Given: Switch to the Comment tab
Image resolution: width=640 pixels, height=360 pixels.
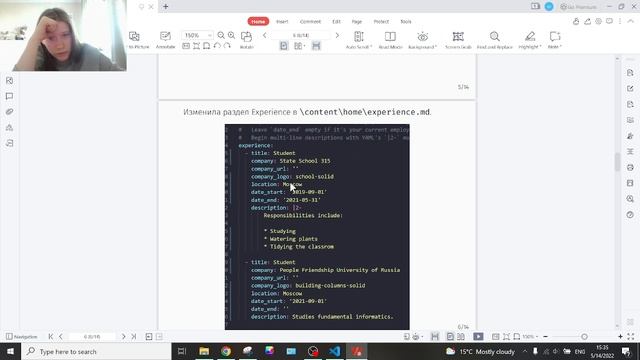Looking at the screenshot, I should point(310,21).
